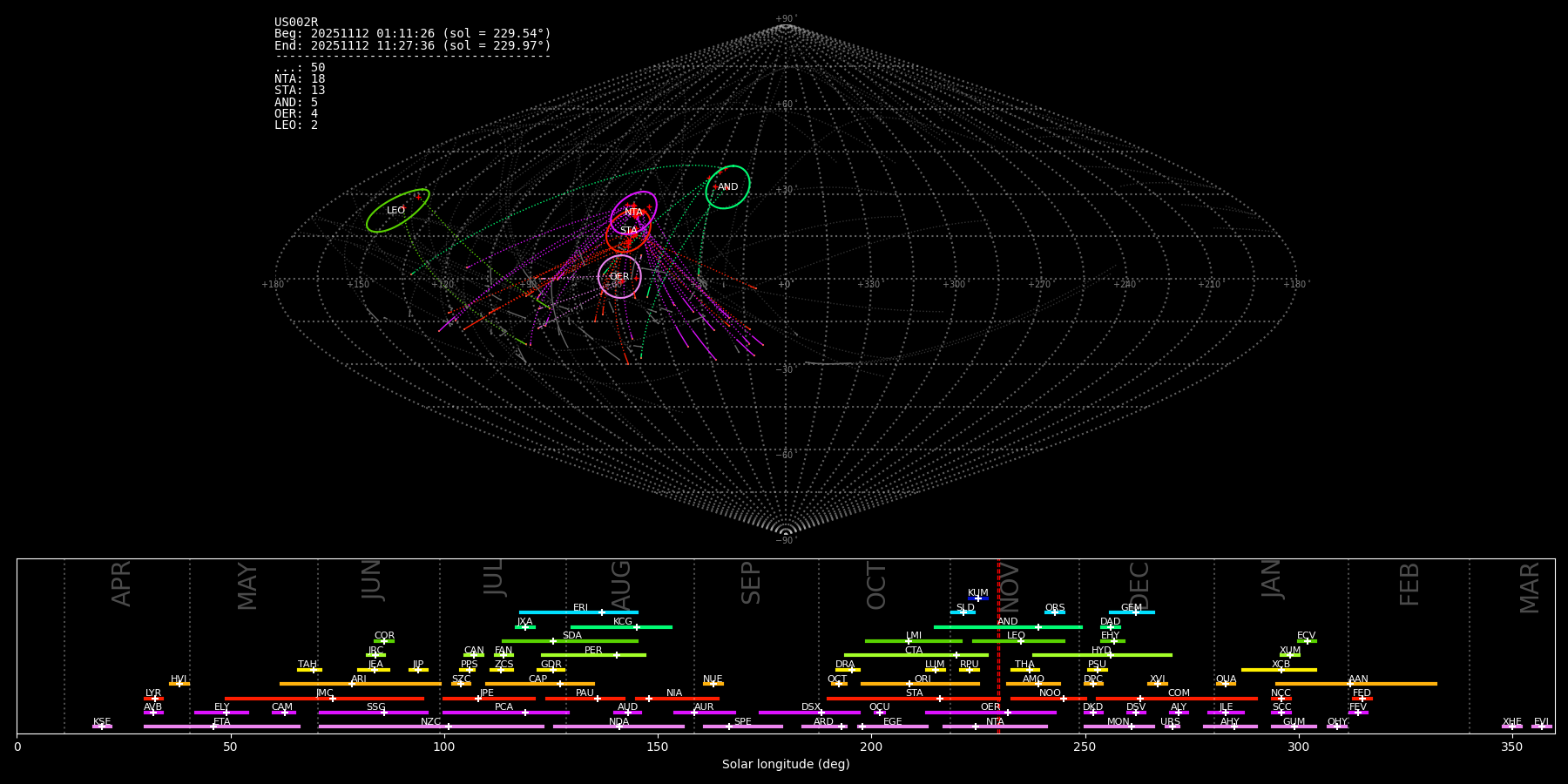The height and width of the screenshot is (784, 1568).
Task: Click the NOV month label
Action: [1009, 585]
